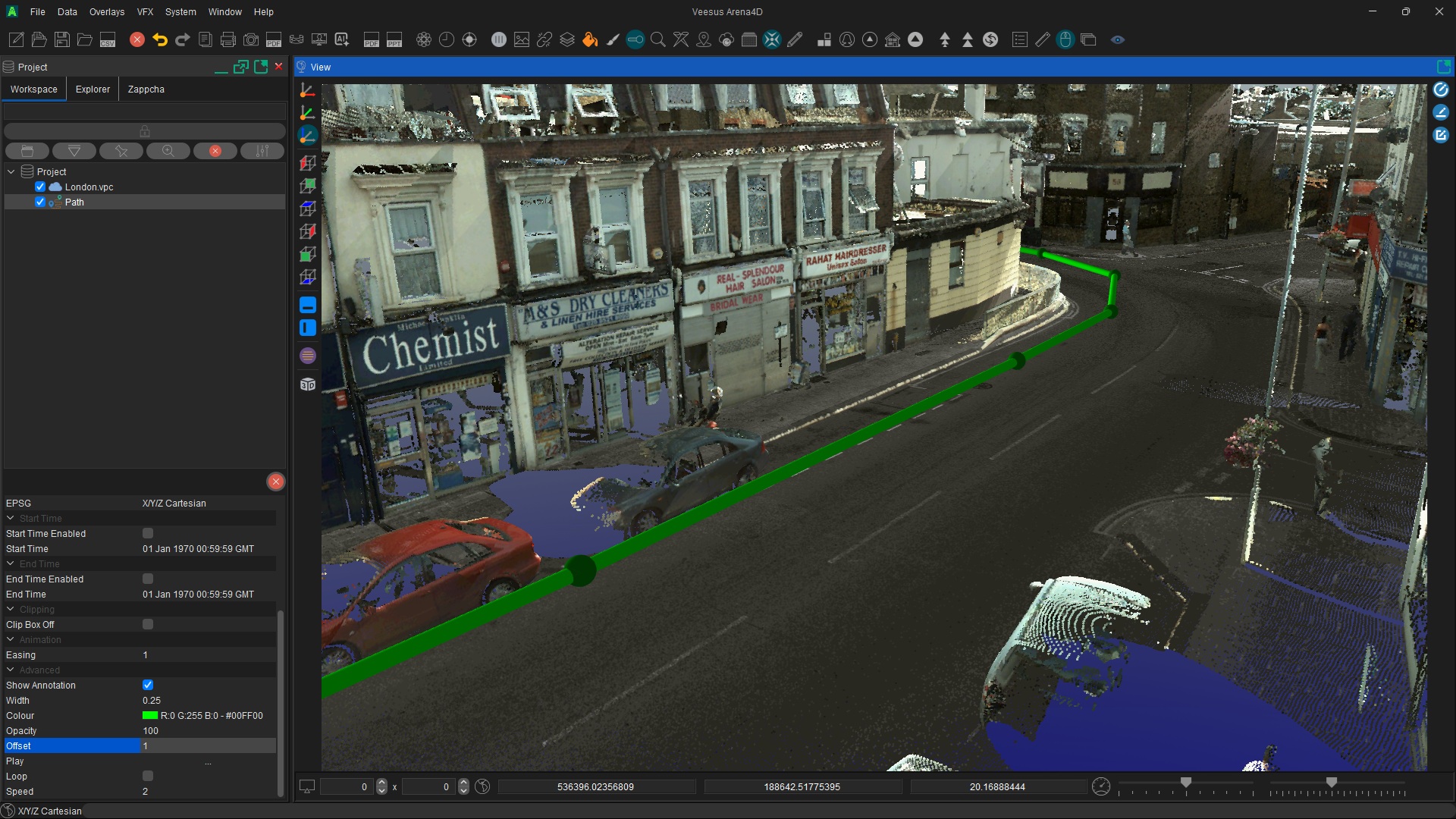Collapse the Project tree node
Screen dimensions: 1456x819
pos(11,171)
